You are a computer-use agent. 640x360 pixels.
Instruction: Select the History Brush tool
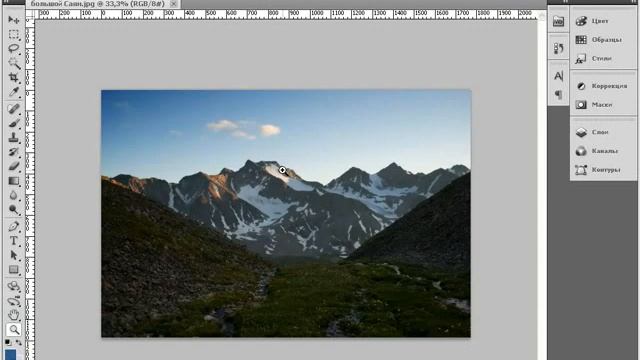[x=14, y=152]
